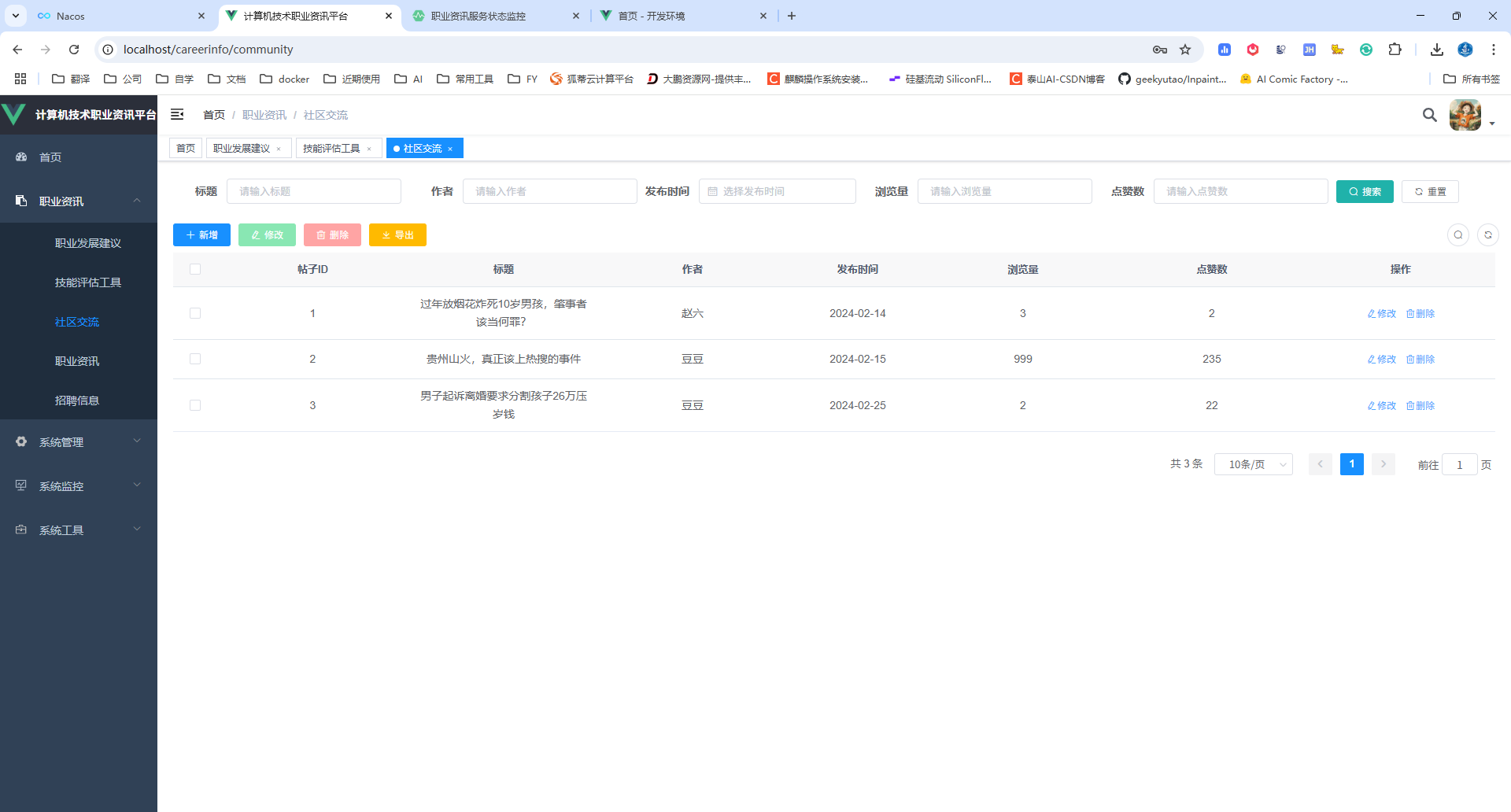1511x812 pixels.
Task: Toggle search area with round search icon
Action: pyautogui.click(x=1458, y=234)
